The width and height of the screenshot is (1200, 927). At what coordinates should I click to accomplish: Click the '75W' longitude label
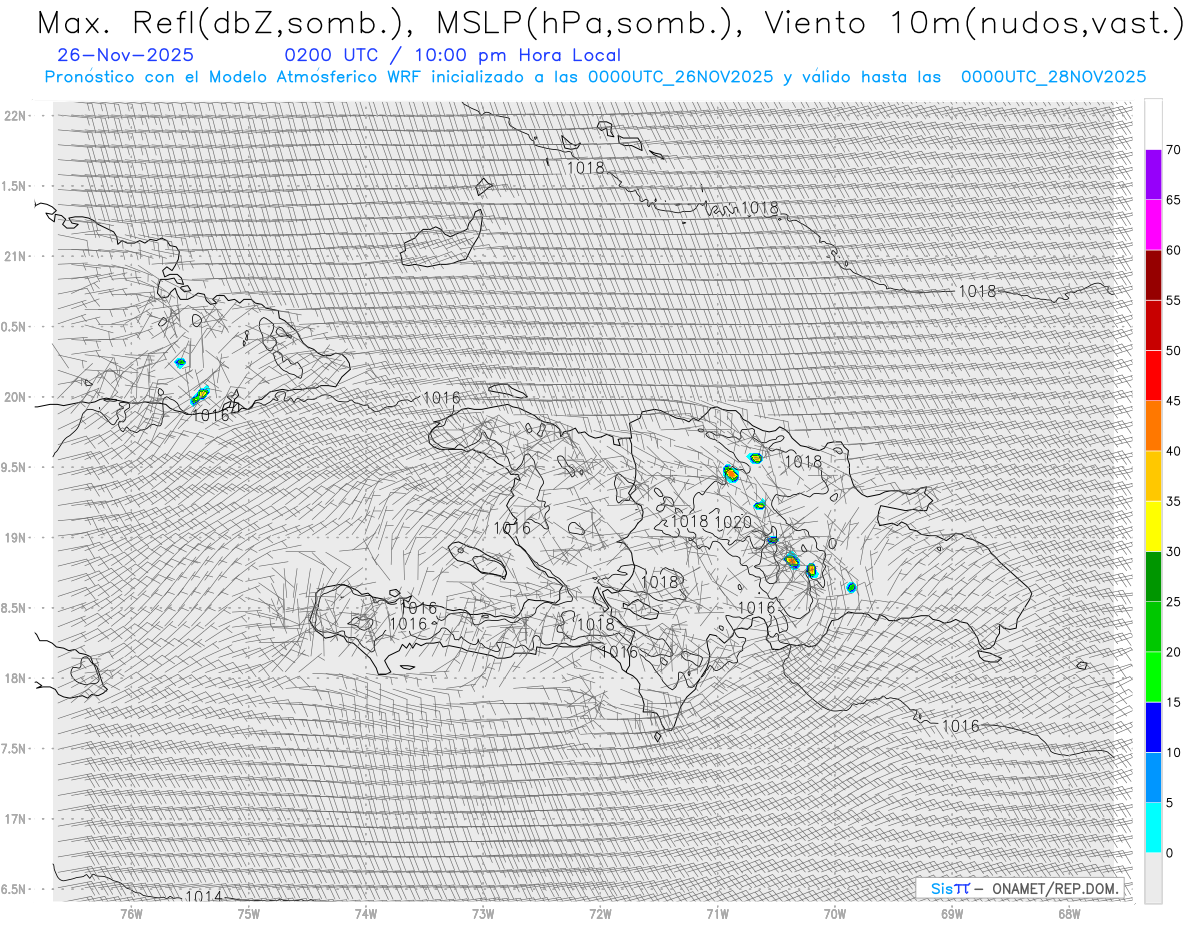249,913
